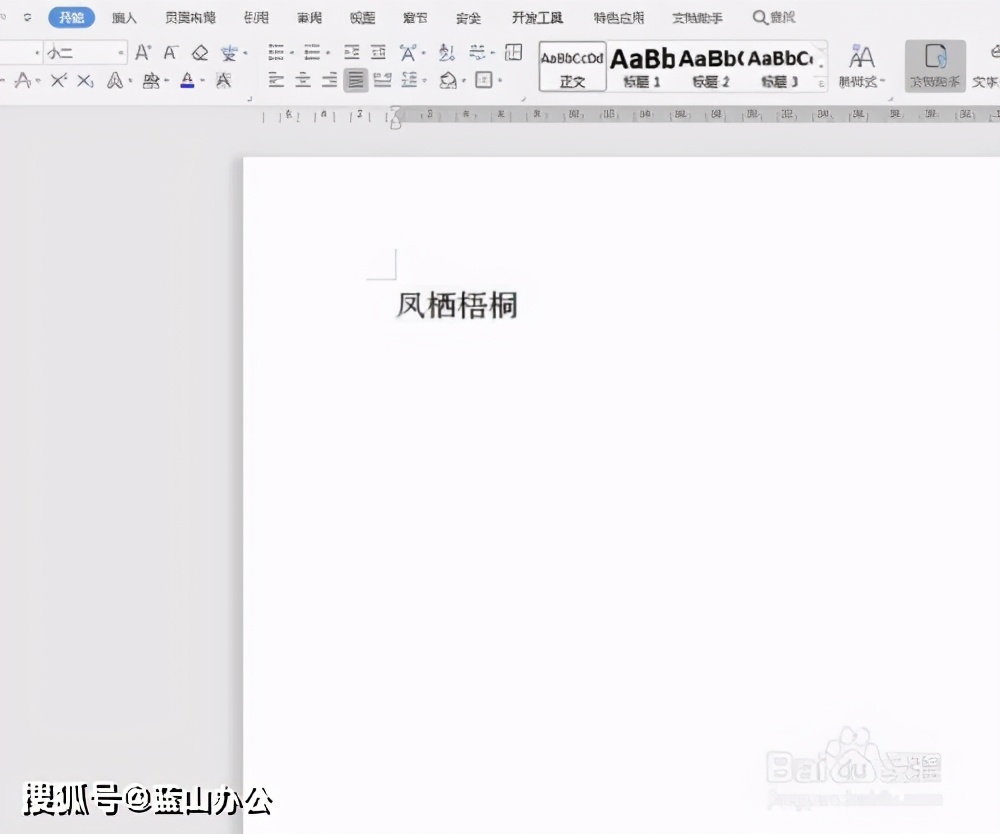Image resolution: width=1000 pixels, height=834 pixels.
Task: Apply the Heading 2 style
Action: pyautogui.click(x=711, y=68)
